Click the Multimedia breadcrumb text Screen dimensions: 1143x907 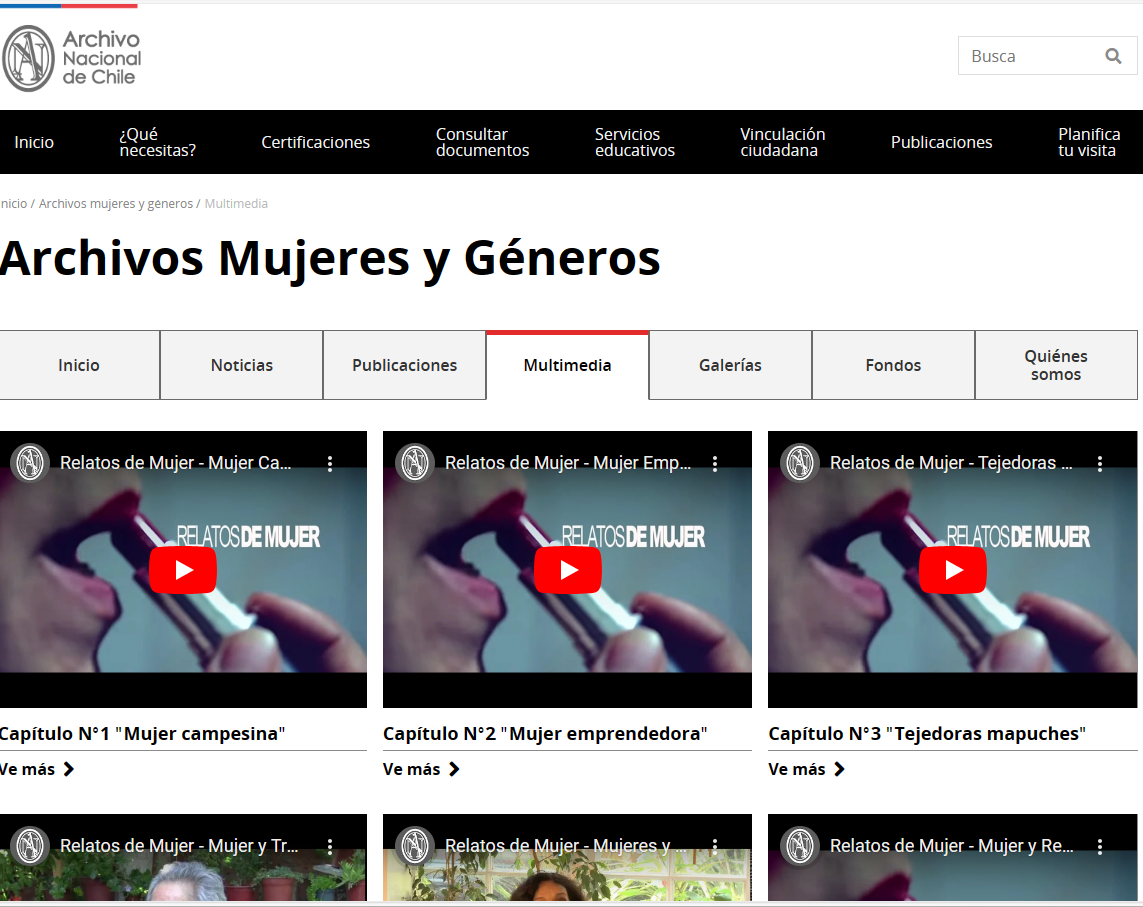236,204
